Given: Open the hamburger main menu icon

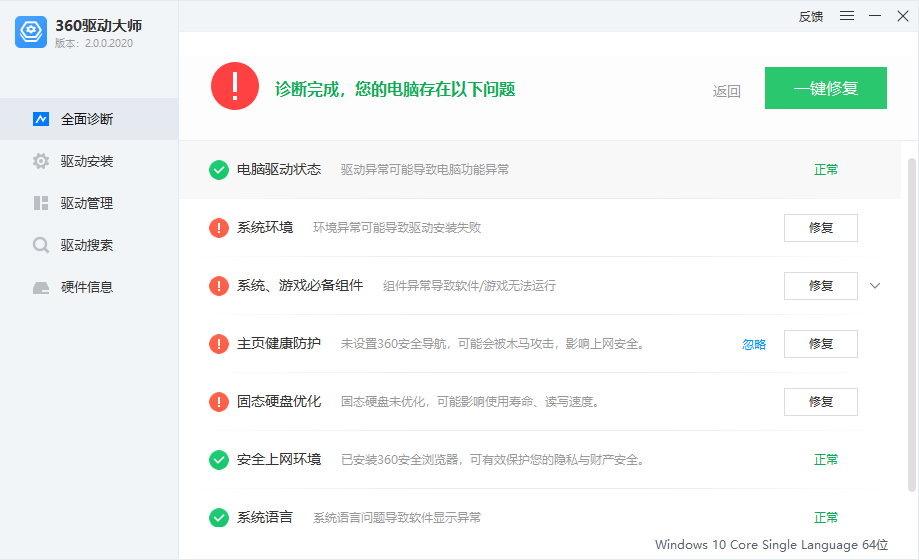Looking at the screenshot, I should click(846, 16).
